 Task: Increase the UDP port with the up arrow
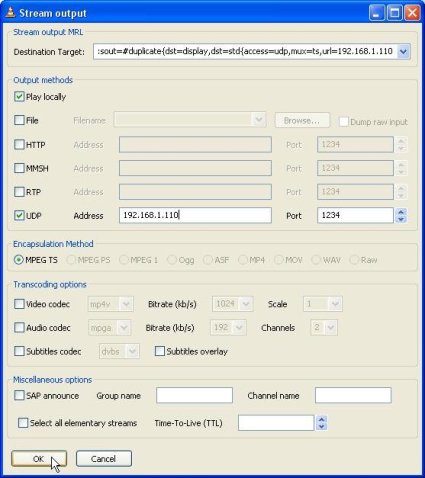tap(401, 212)
